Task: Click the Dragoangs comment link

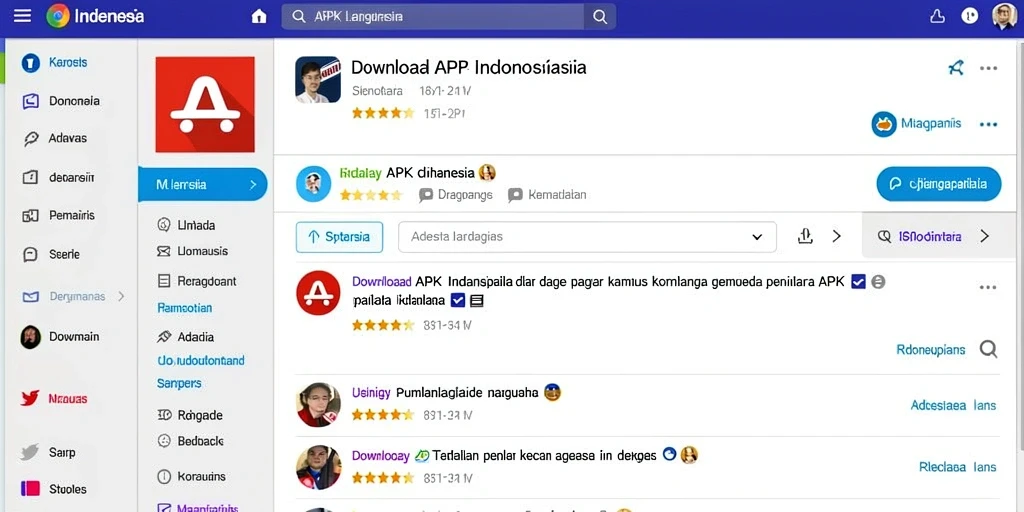Action: (456, 195)
